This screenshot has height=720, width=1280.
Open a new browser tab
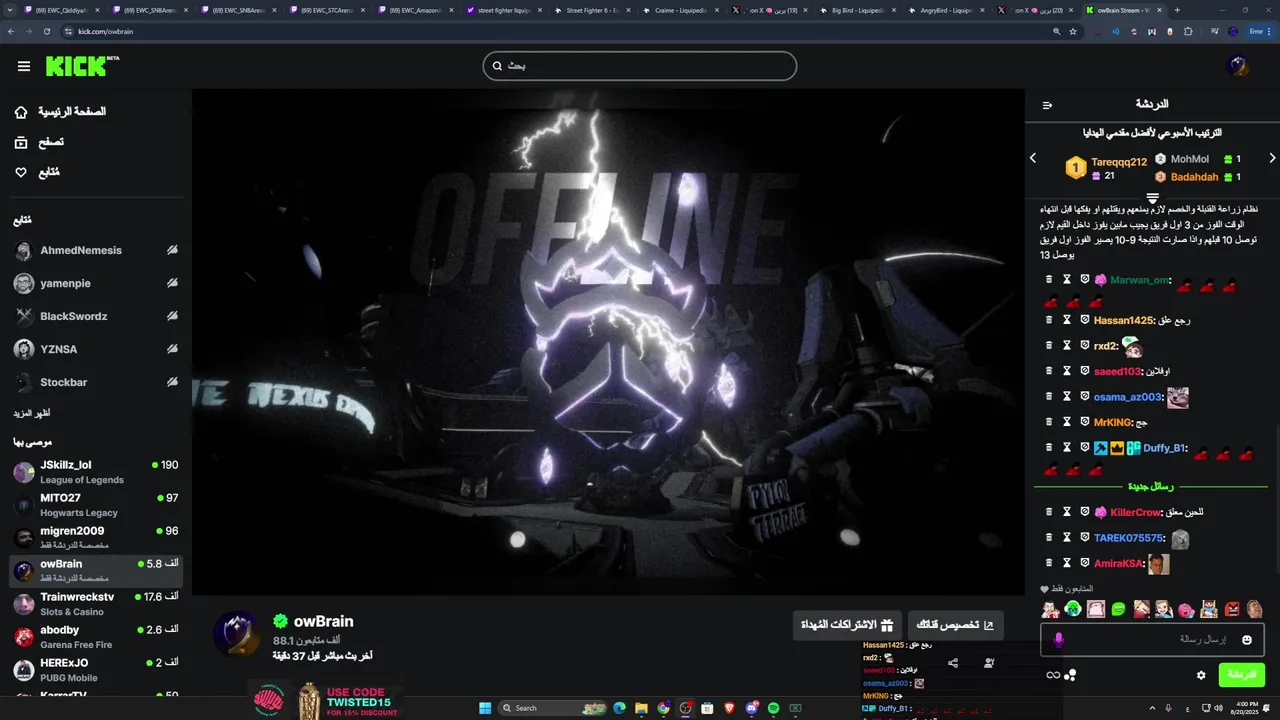1177,10
